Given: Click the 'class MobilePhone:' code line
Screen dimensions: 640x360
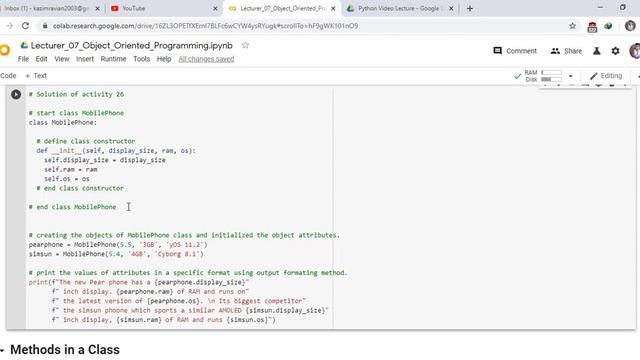Looking at the screenshot, I should click(x=63, y=122).
